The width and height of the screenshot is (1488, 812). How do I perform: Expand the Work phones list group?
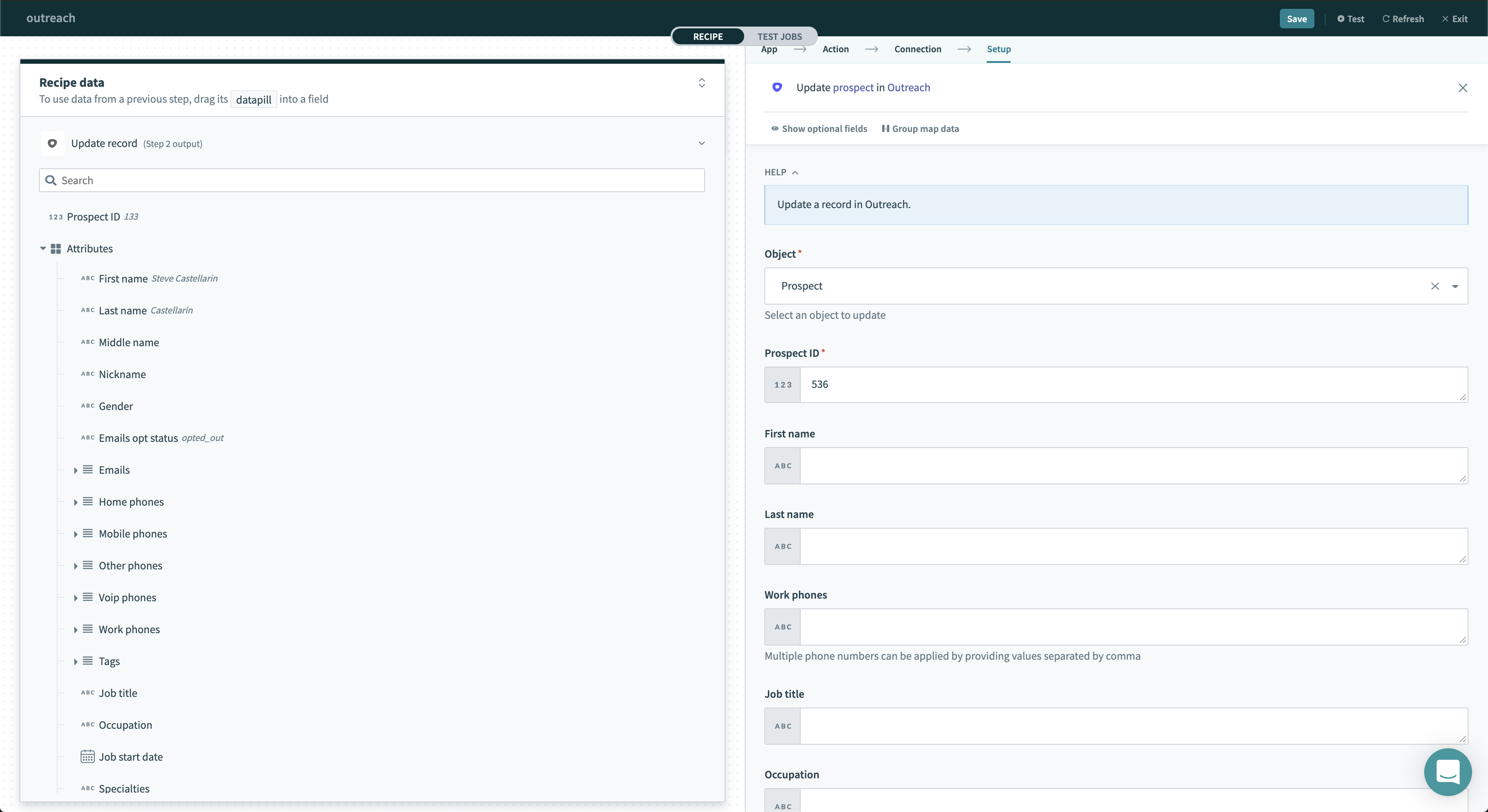click(x=75, y=629)
